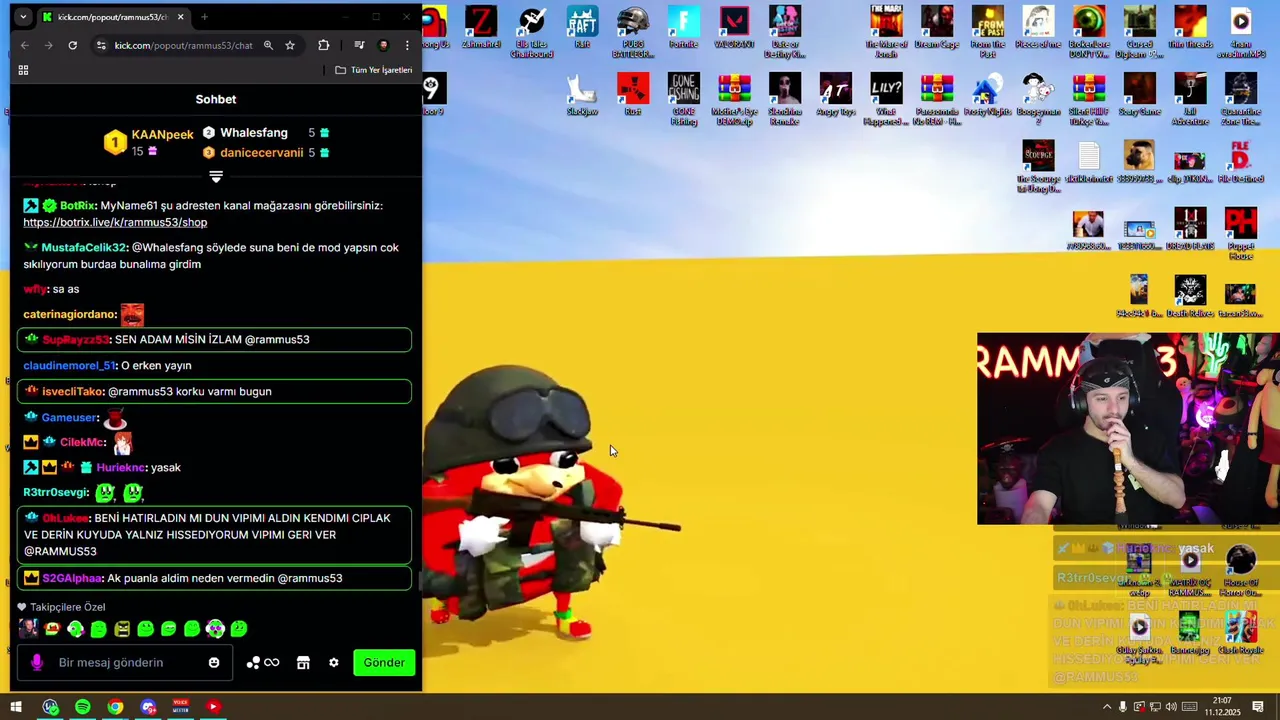The width and height of the screenshot is (1280, 720).
Task: Open Spotify from the taskbar
Action: coord(83,707)
